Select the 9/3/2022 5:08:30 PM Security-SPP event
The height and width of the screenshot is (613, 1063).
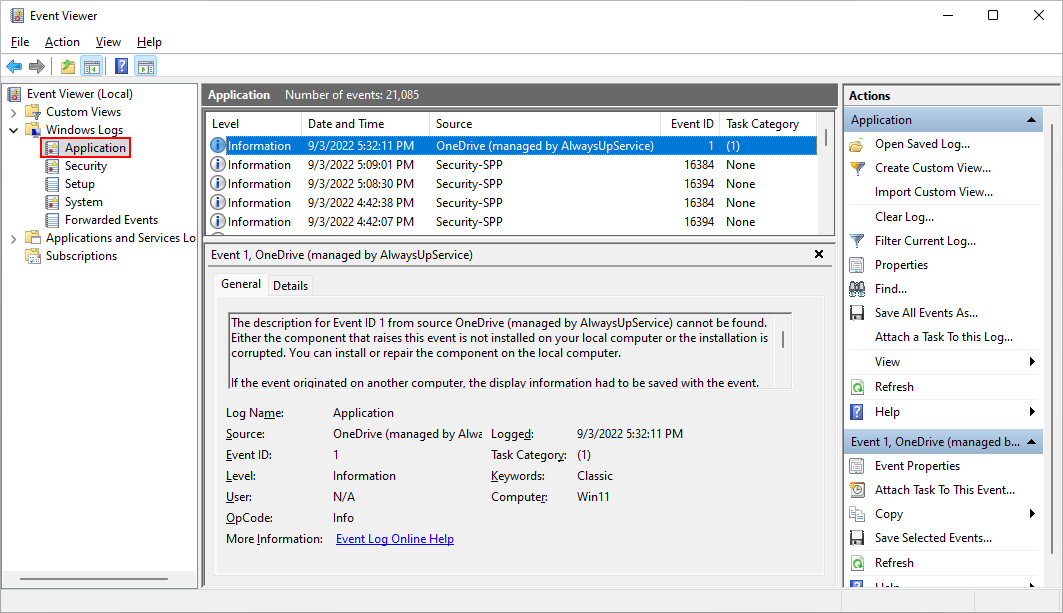[513, 184]
